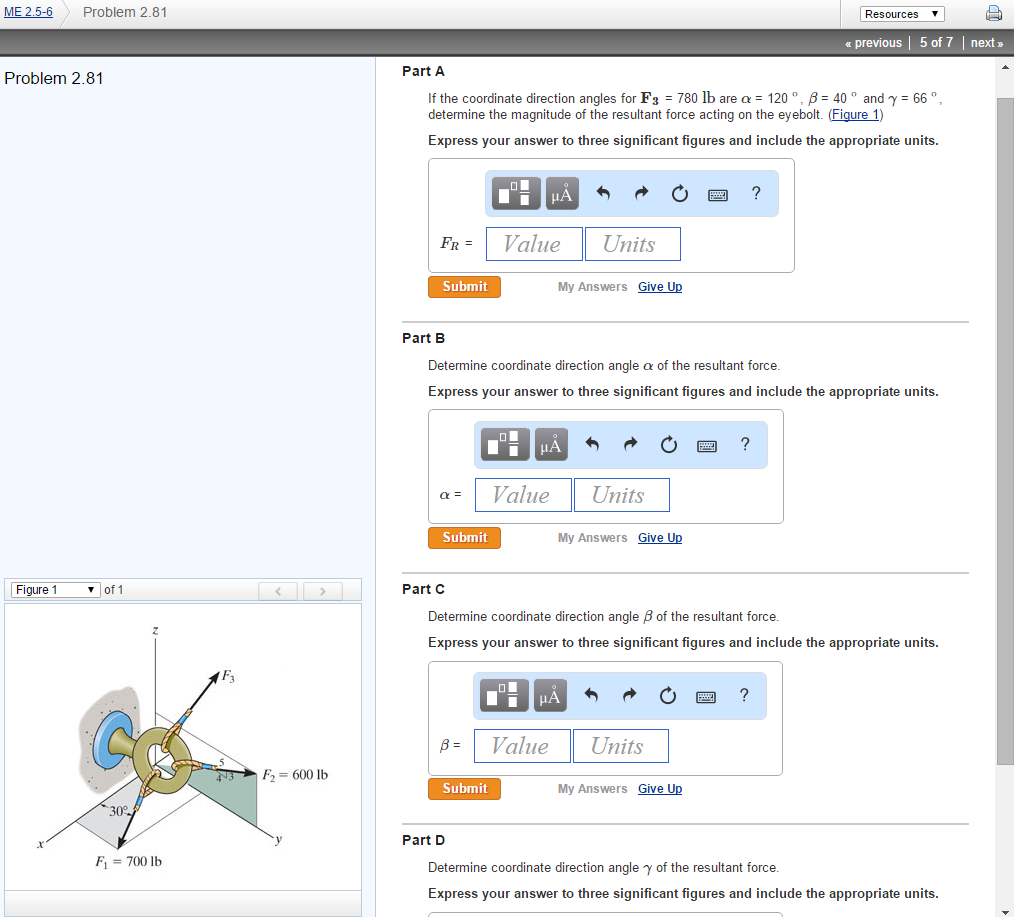Click the Value field for angle α
Image resolution: width=1014 pixels, height=917 pixels.
(522, 494)
